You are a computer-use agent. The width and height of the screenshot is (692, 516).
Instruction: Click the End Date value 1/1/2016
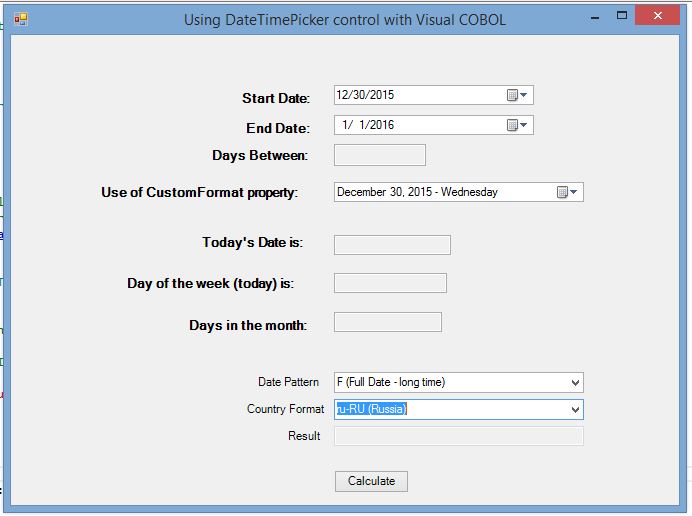tap(368, 125)
